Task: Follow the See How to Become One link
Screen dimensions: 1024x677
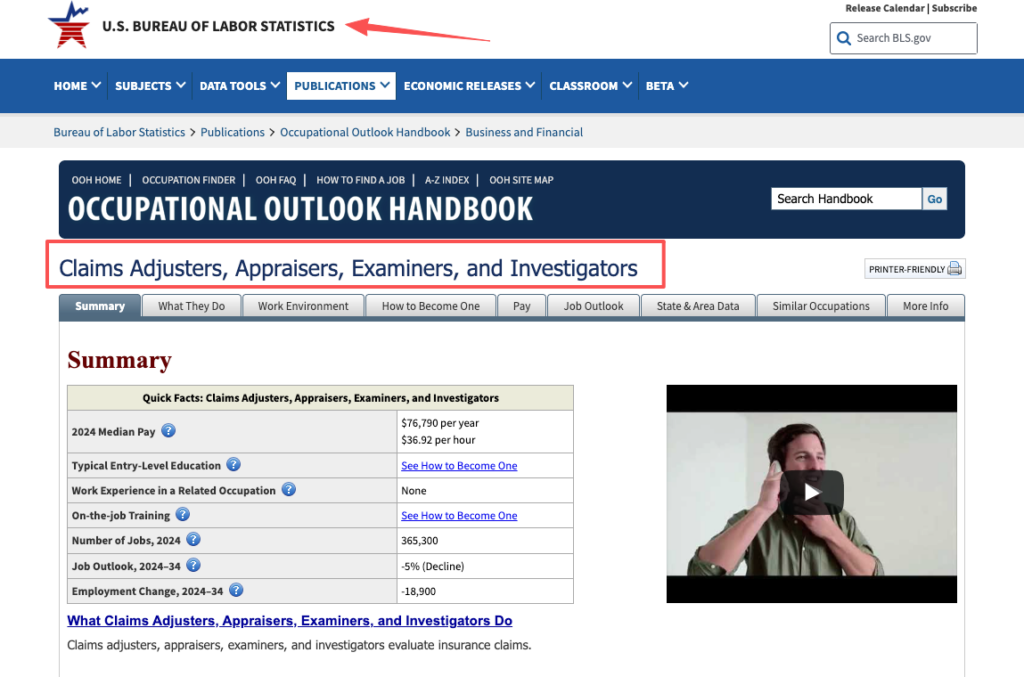Action: coord(458,465)
